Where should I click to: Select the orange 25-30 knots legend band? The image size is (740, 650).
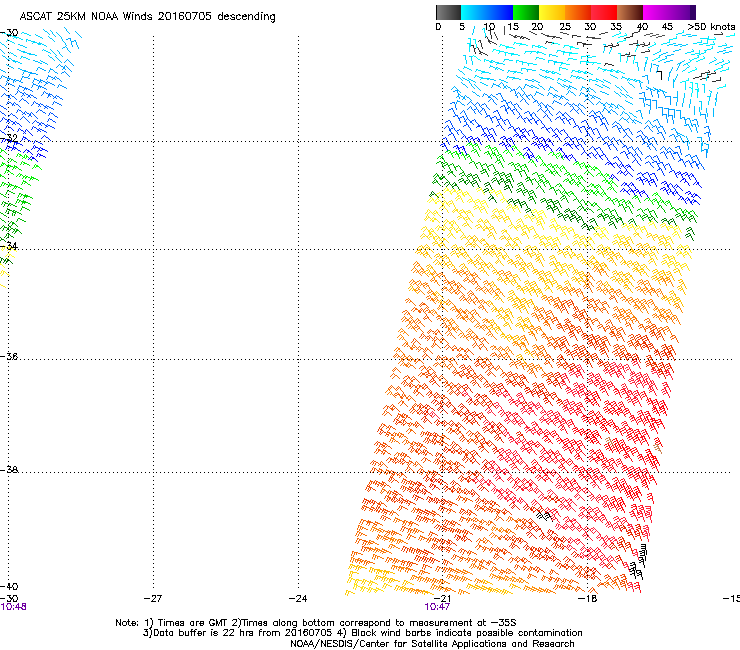click(578, 12)
